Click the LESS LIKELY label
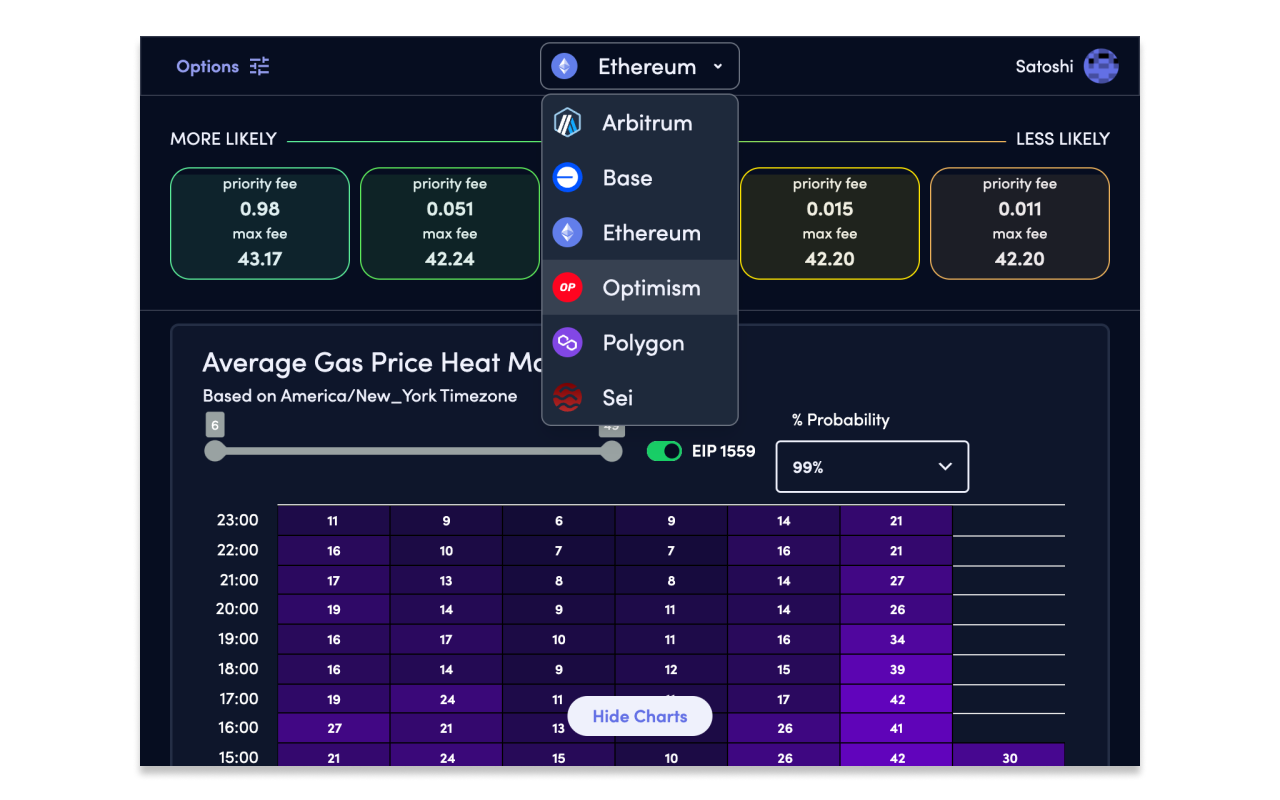Viewport: 1280px width, 800px height. pyautogui.click(x=1063, y=139)
